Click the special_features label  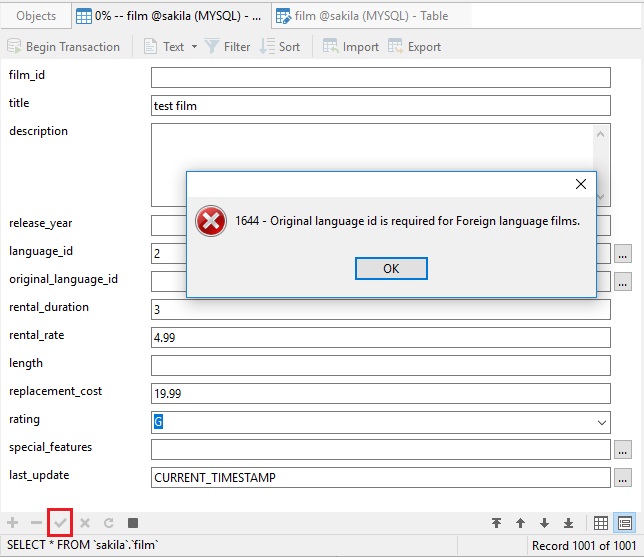51,447
